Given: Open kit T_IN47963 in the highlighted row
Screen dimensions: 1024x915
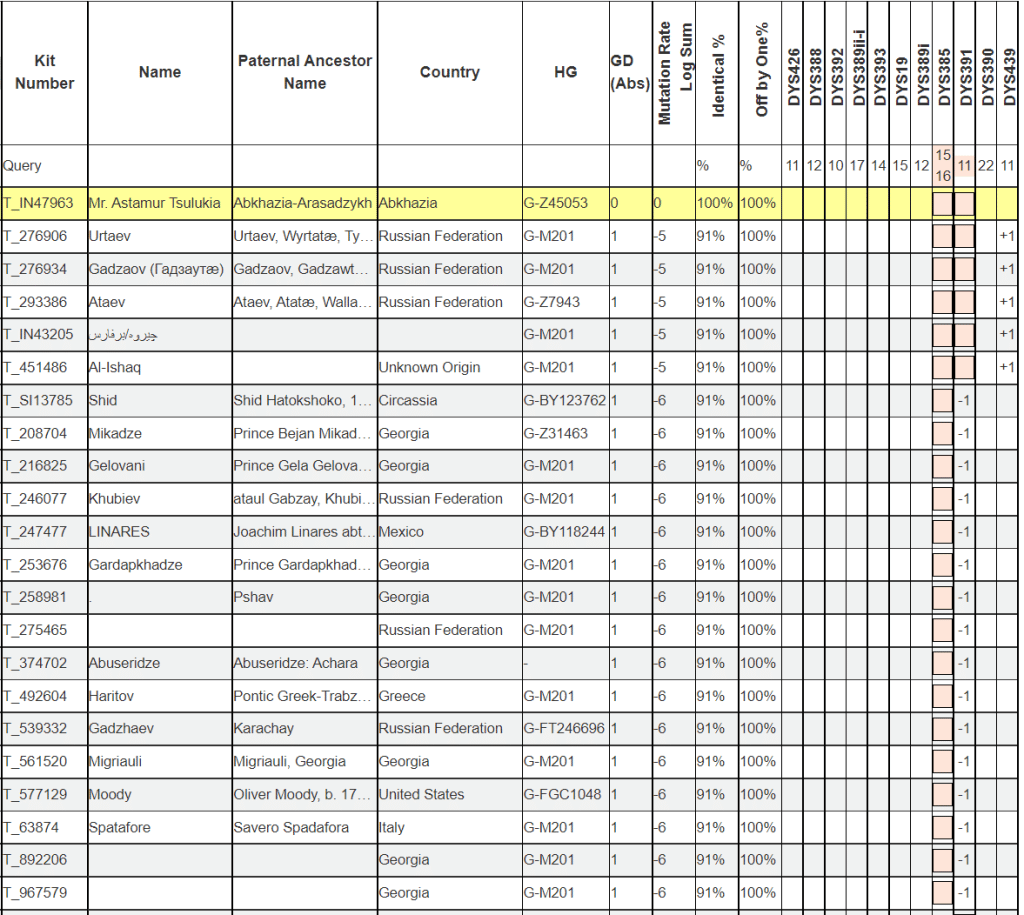Looking at the screenshot, I should pos(38,203).
